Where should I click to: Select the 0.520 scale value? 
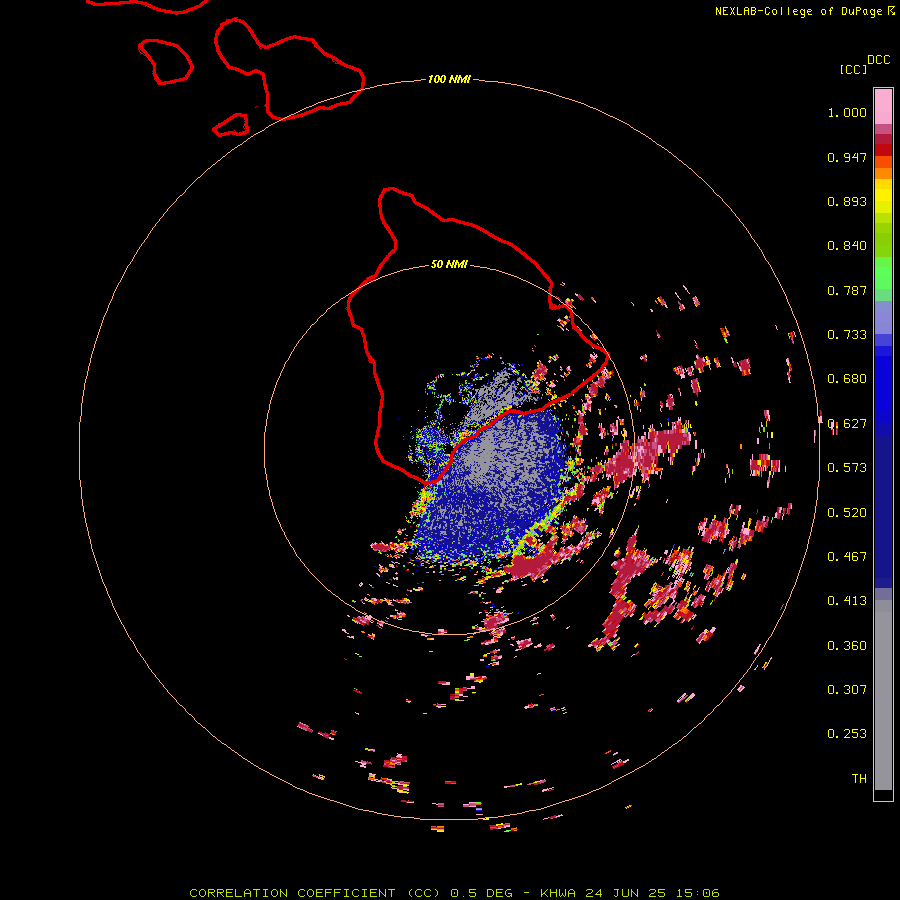(x=847, y=513)
